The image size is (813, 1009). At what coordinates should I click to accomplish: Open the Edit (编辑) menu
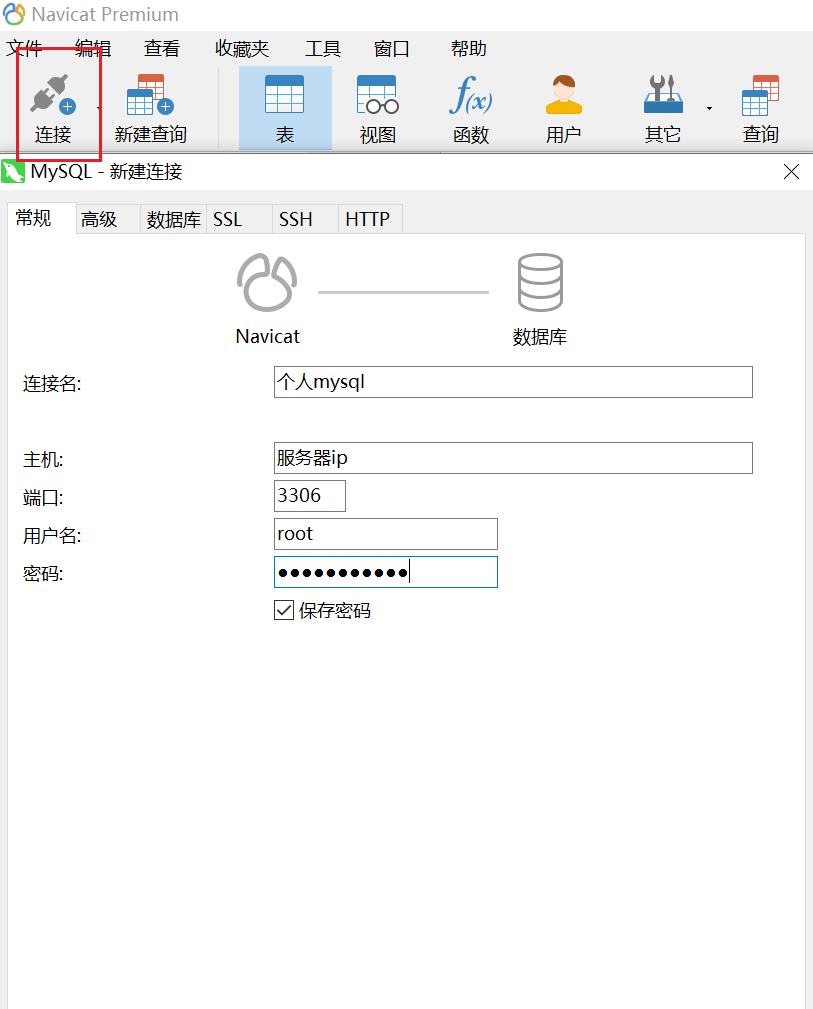coord(93,48)
